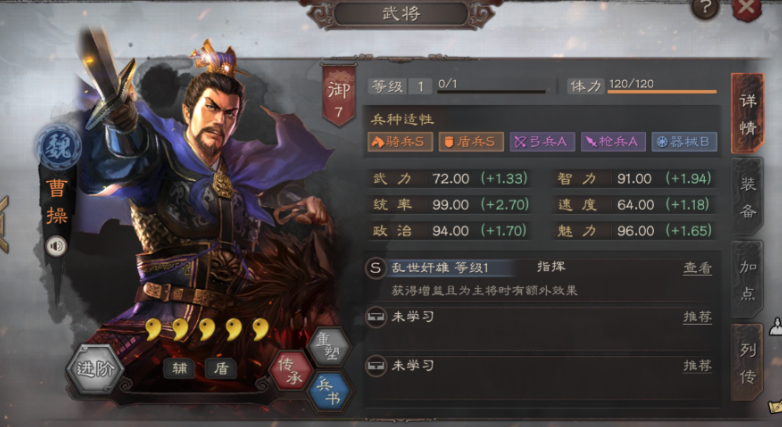Click first 推荐 link beside empty skill
Screen dimensions: 782x427
[697, 317]
